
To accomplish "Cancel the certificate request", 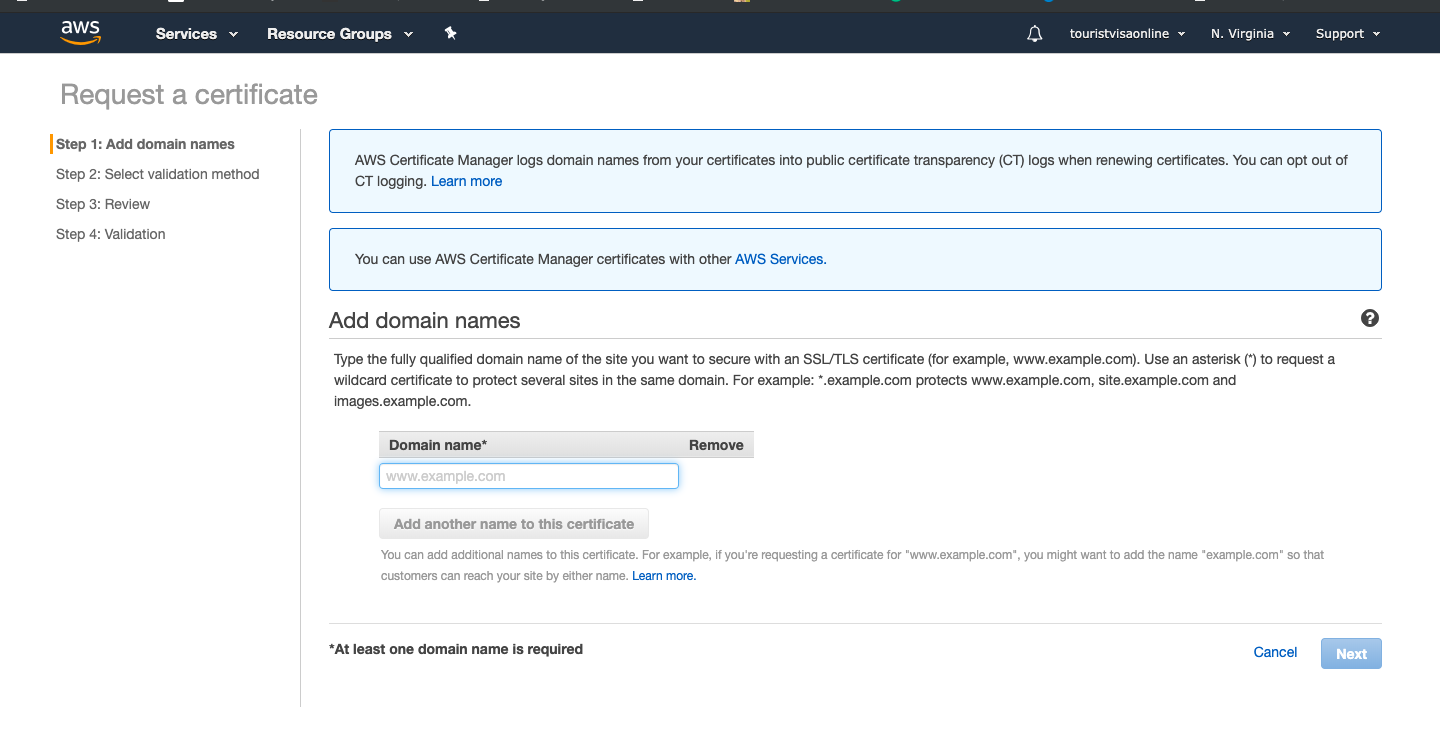I will click(1275, 652).
